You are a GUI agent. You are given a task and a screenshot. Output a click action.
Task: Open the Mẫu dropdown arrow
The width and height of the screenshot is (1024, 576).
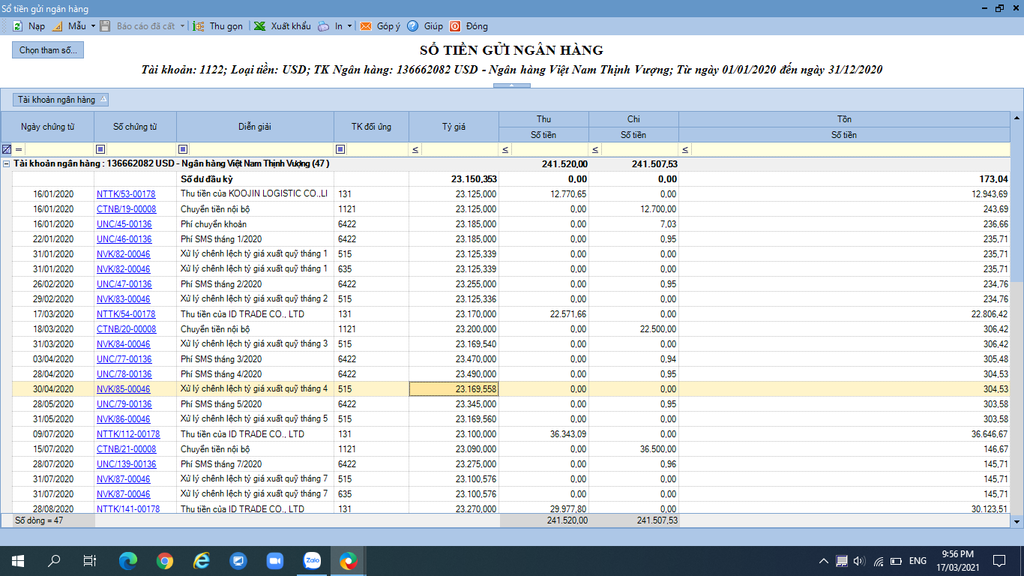point(93,26)
